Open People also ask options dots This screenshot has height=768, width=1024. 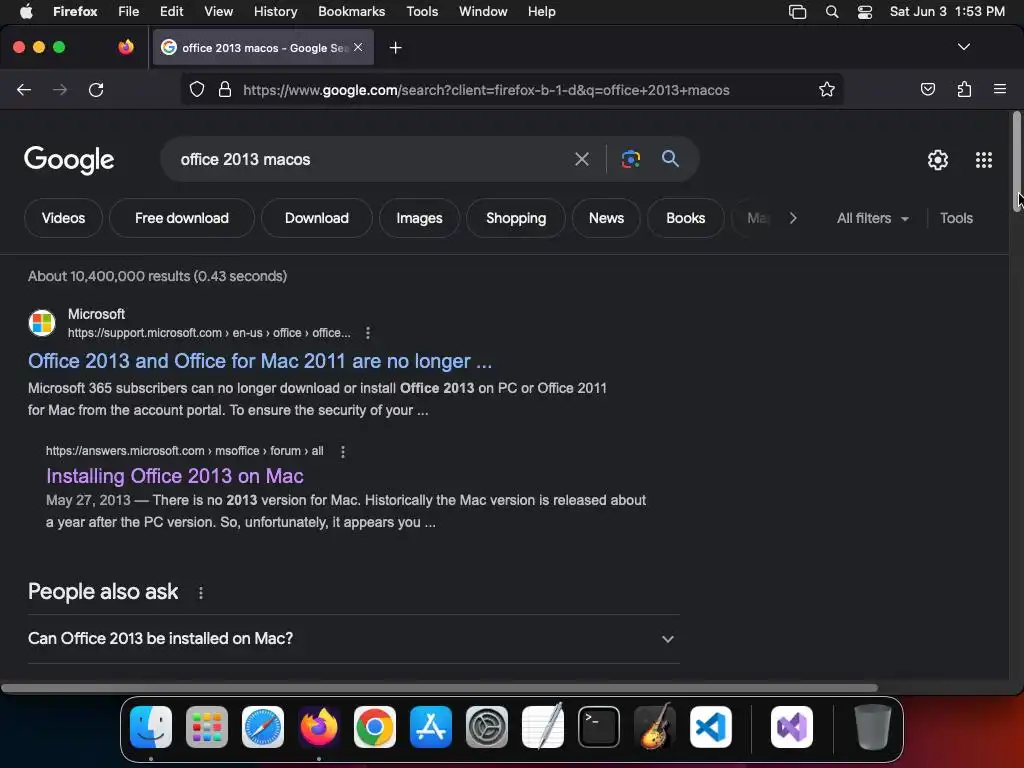tap(200, 592)
